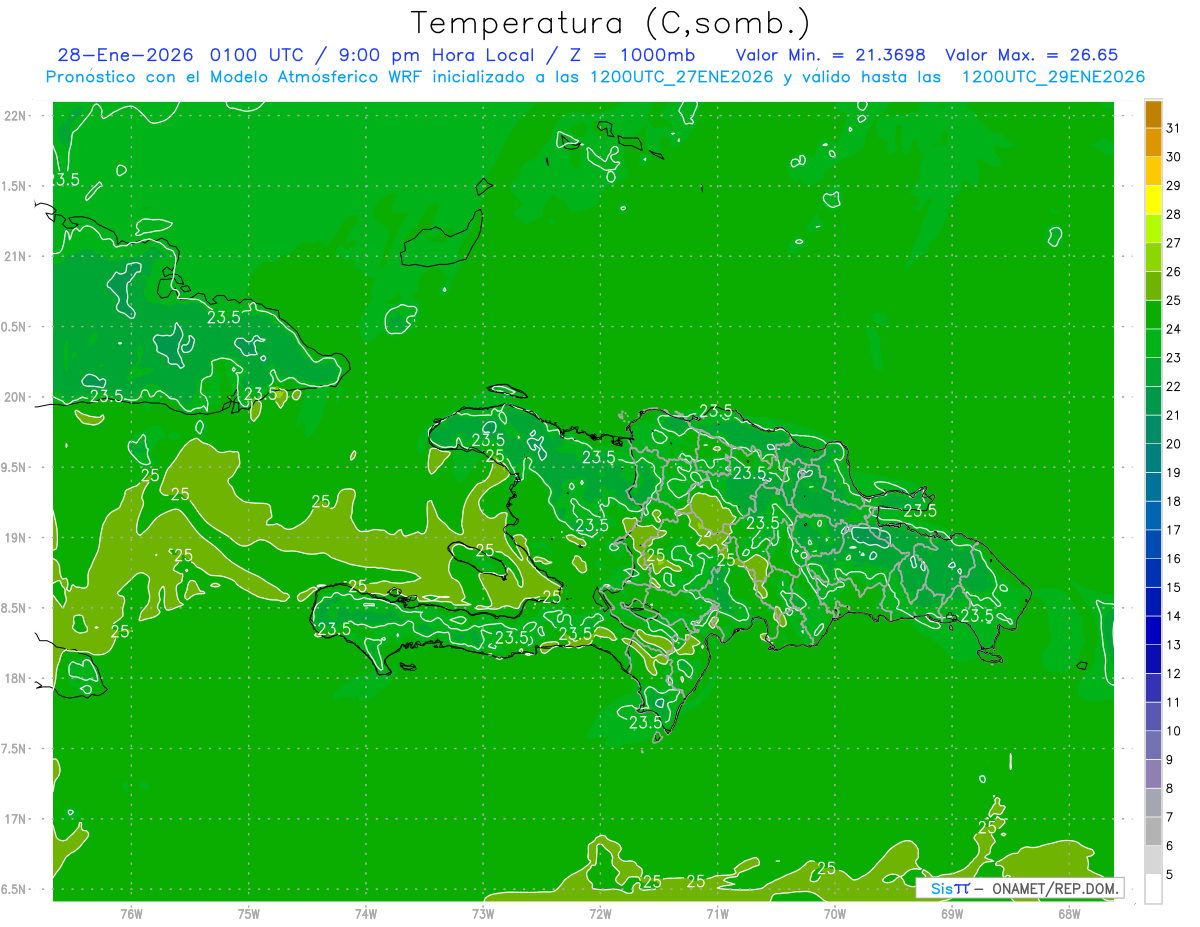
Task: Click the colorbar scale value "8"
Action: coord(1170,789)
